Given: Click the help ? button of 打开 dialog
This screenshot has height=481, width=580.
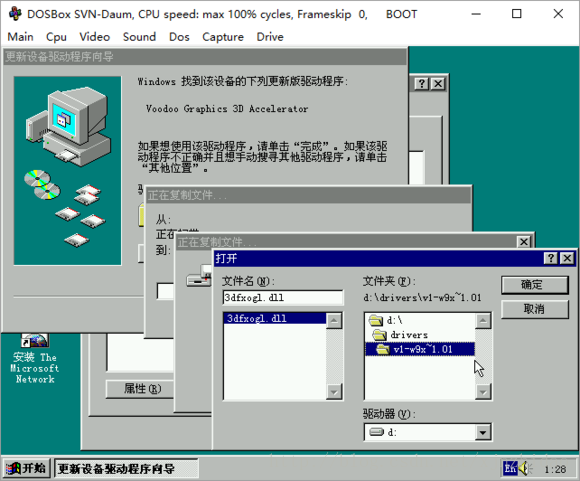Looking at the screenshot, I should (551, 258).
